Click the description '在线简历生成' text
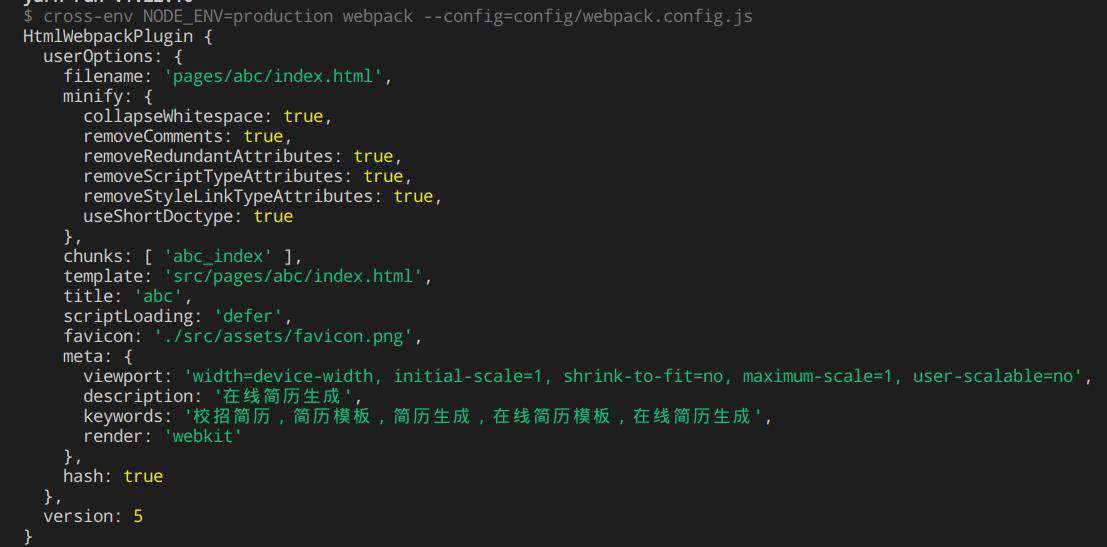This screenshot has height=547, width=1107. [x=283, y=397]
